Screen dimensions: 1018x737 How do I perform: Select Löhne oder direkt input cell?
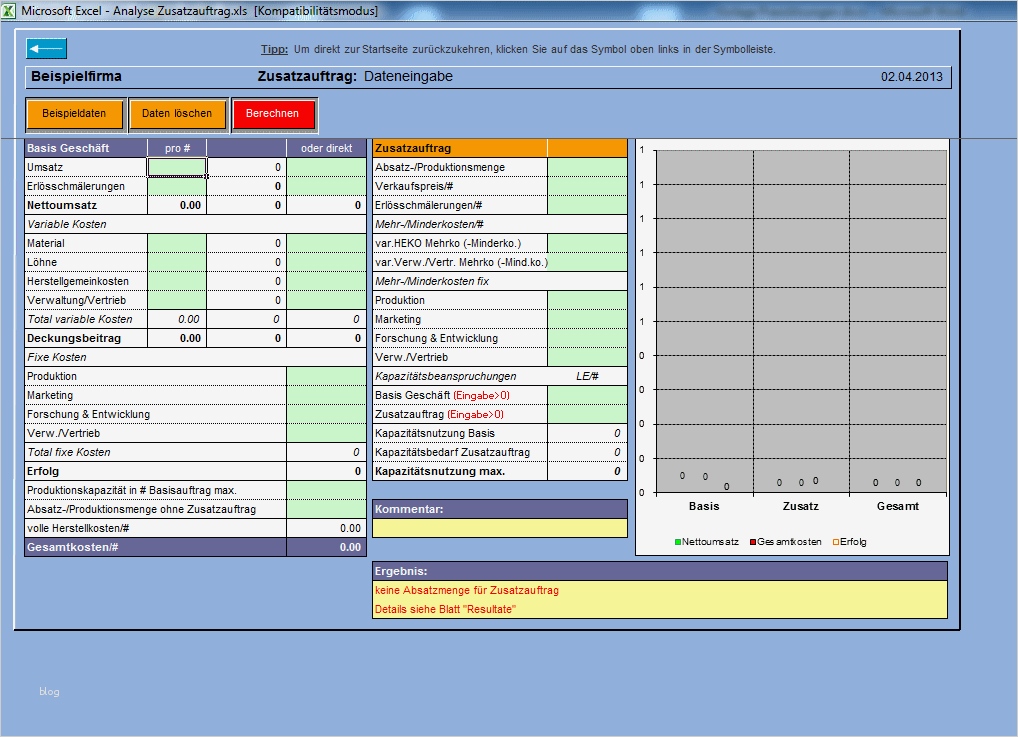[x=327, y=262]
